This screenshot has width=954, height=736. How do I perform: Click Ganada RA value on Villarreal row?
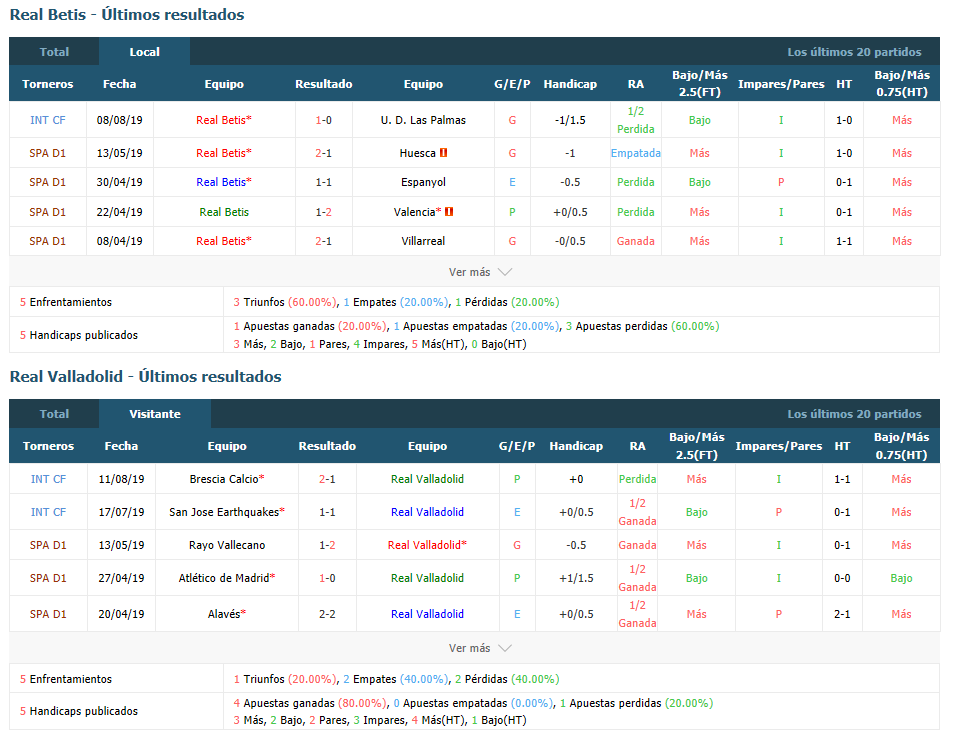click(x=636, y=241)
